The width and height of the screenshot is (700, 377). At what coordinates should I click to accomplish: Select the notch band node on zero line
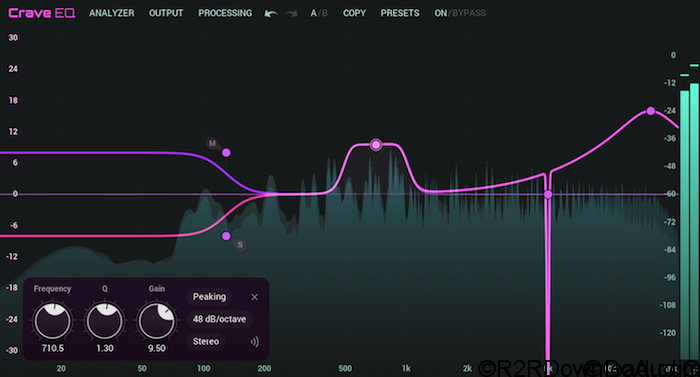[x=548, y=194]
